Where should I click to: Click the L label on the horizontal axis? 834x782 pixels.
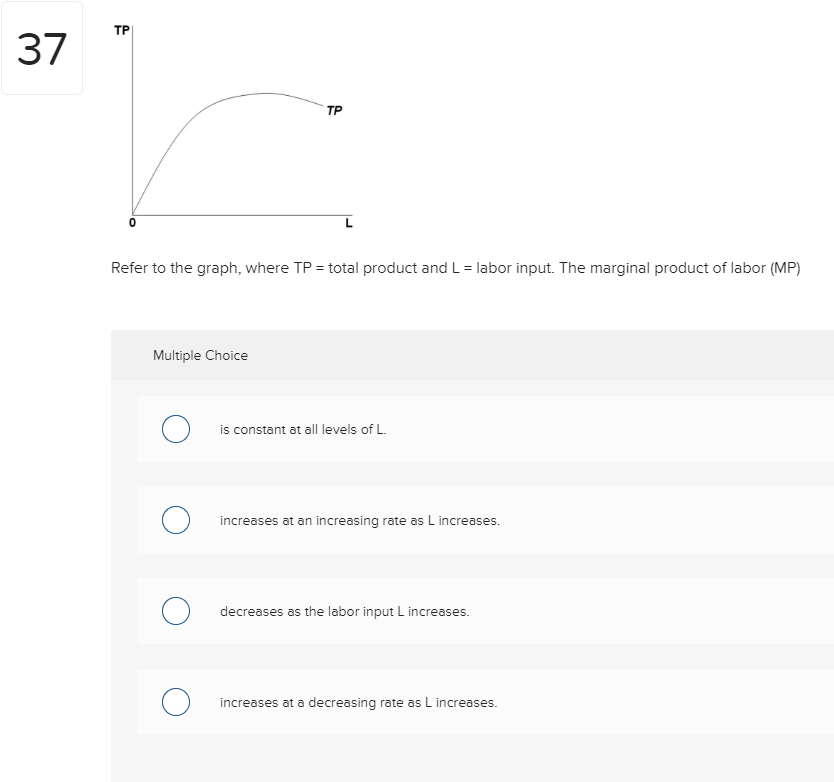(x=348, y=224)
